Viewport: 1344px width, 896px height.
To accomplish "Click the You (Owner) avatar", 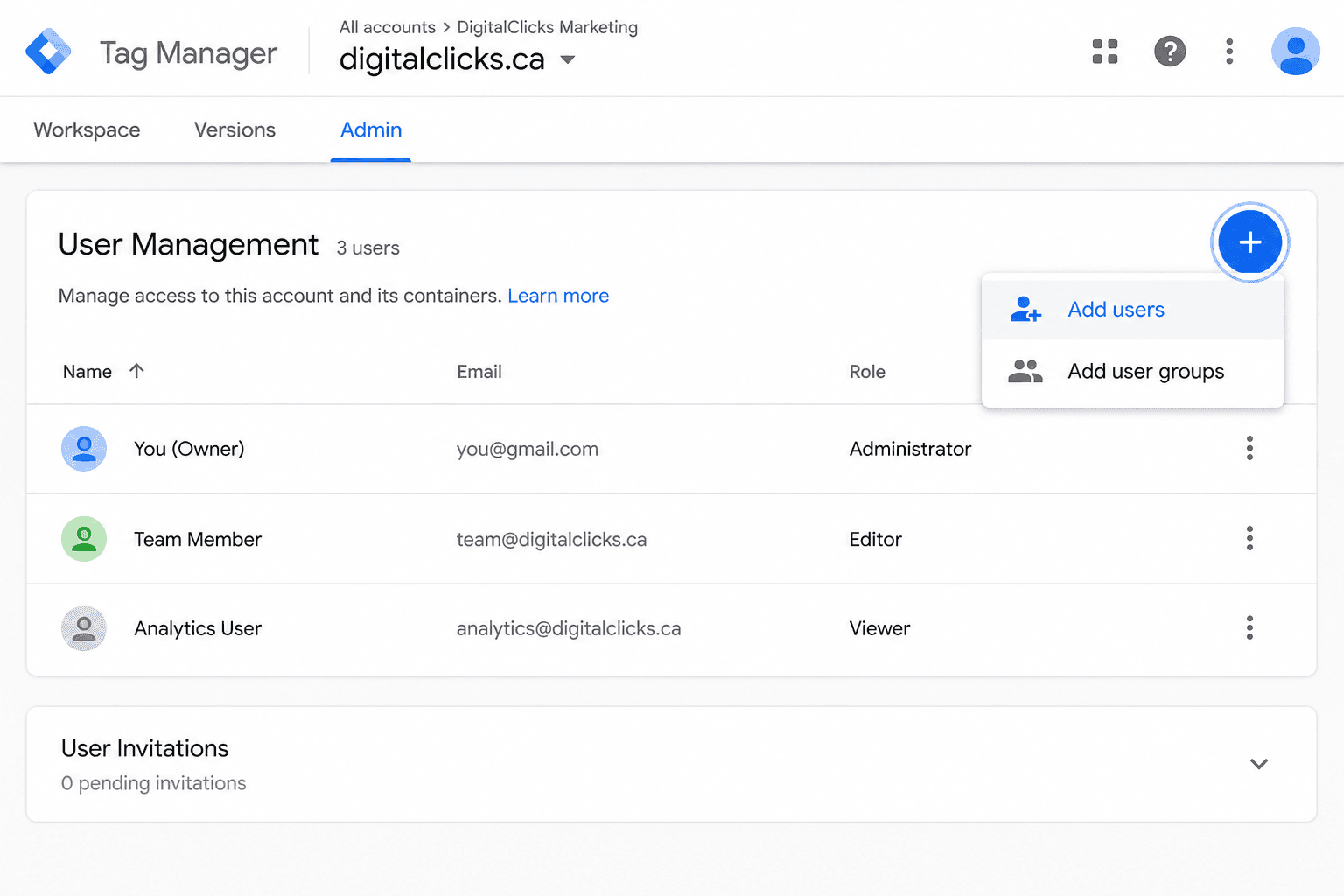I will pyautogui.click(x=84, y=449).
